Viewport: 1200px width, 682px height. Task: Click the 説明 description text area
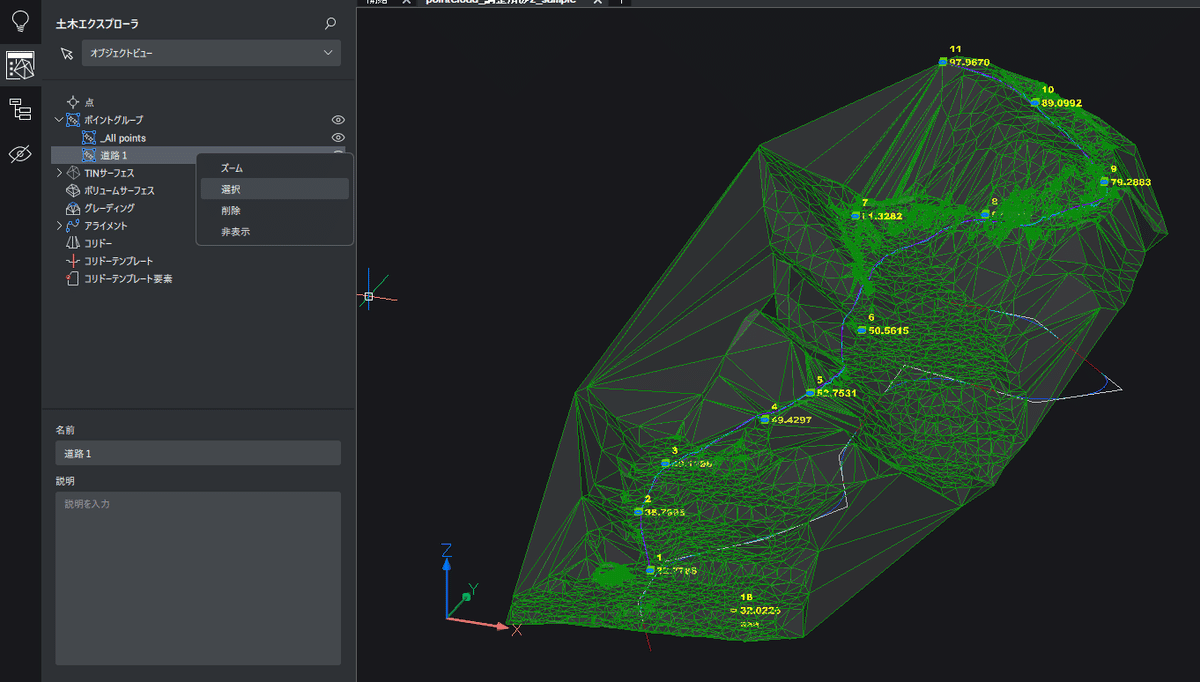click(x=198, y=578)
